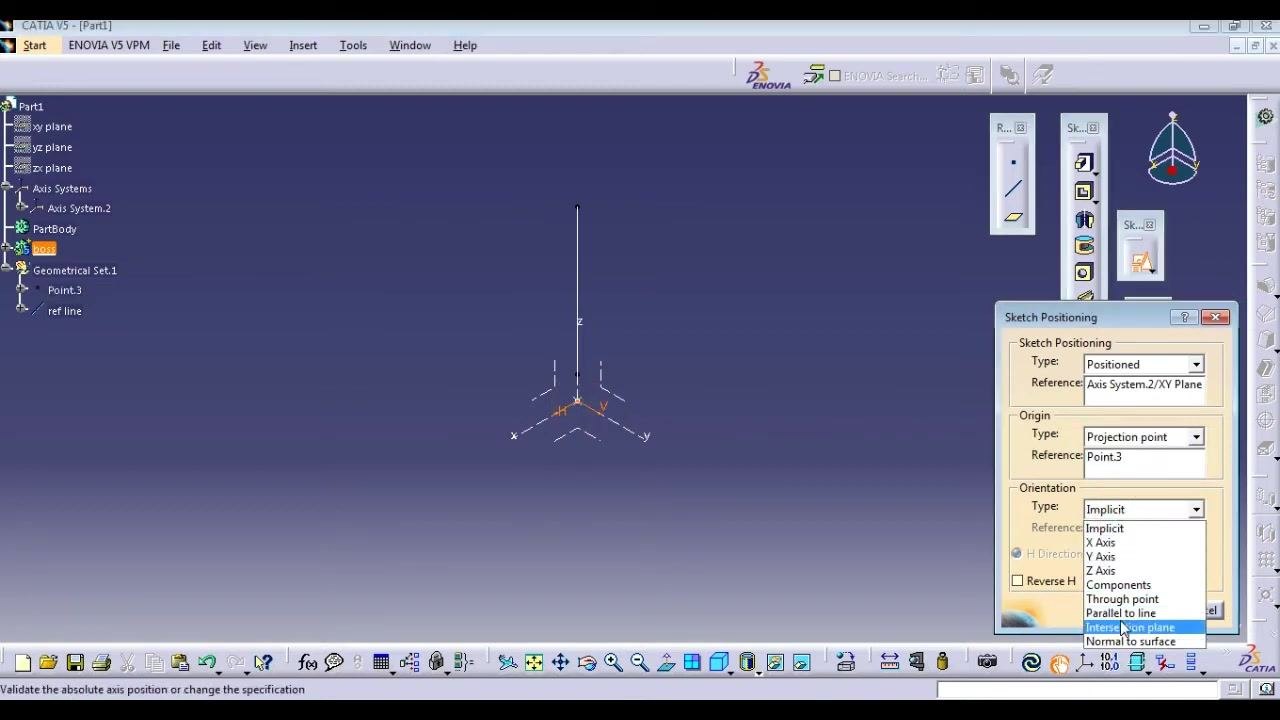Screen dimensions: 1280x720
Task: Open the Origin Type dropdown
Action: coord(1196,437)
